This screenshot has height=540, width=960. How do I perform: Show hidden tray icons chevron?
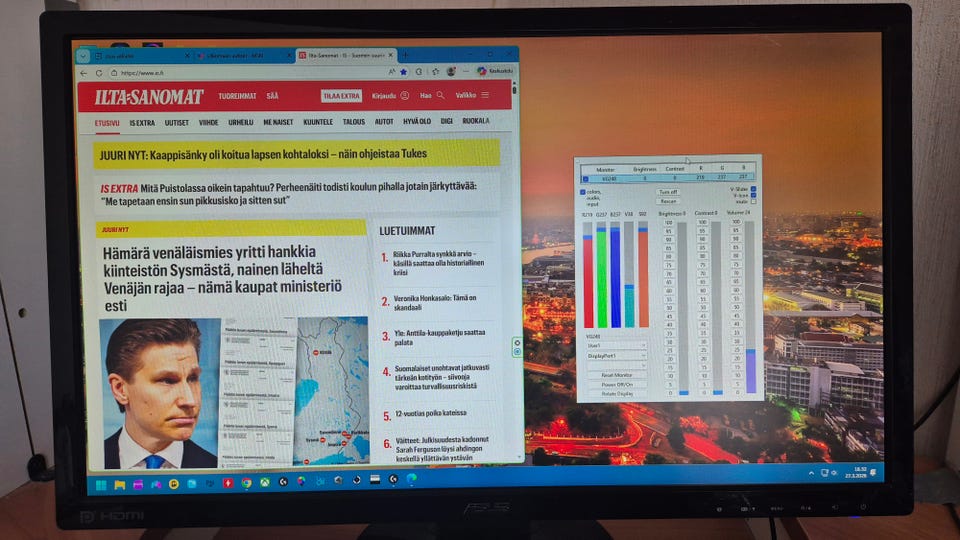pyautogui.click(x=811, y=473)
